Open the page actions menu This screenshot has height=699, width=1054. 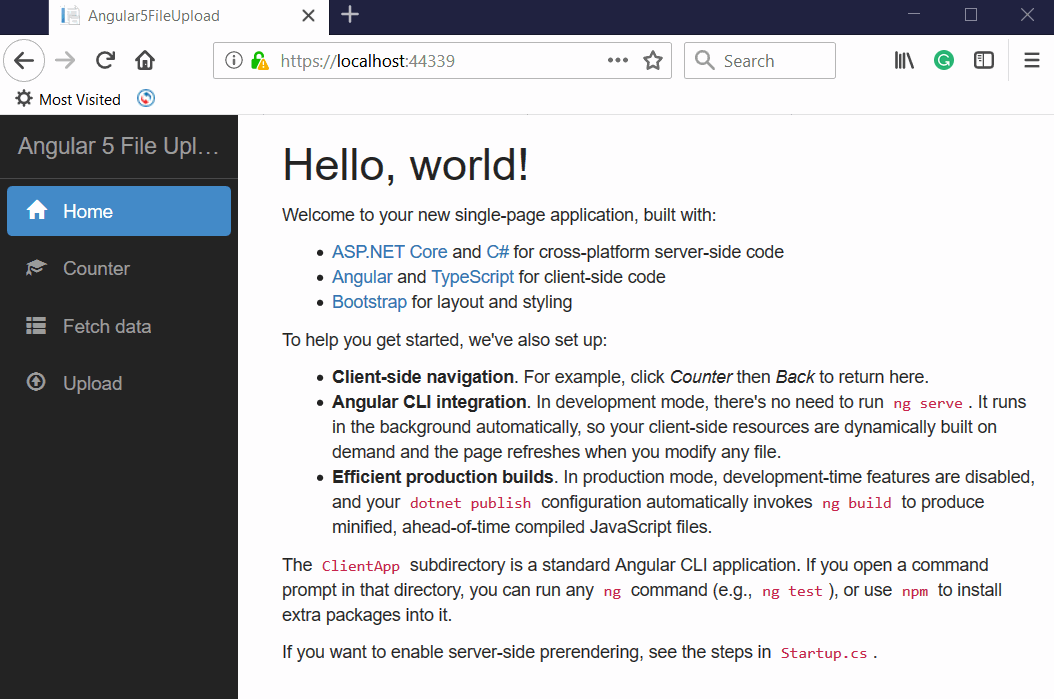617,60
